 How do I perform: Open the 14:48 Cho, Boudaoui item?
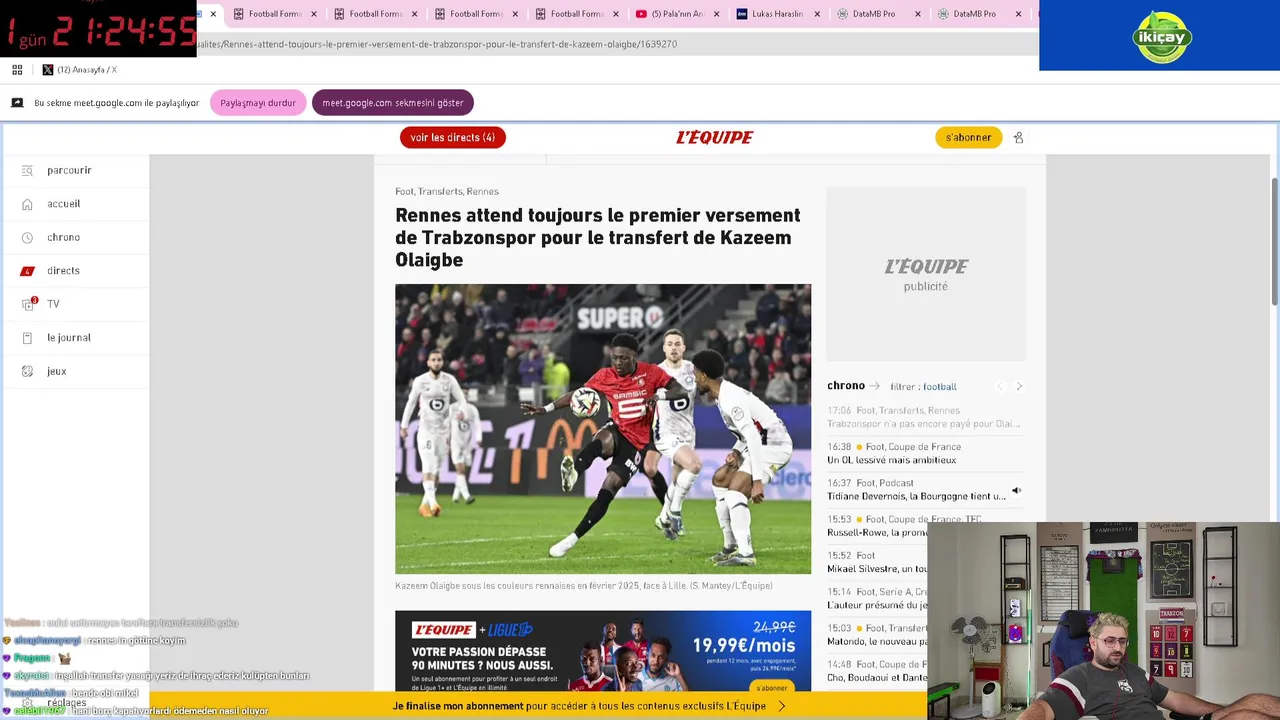[877, 671]
